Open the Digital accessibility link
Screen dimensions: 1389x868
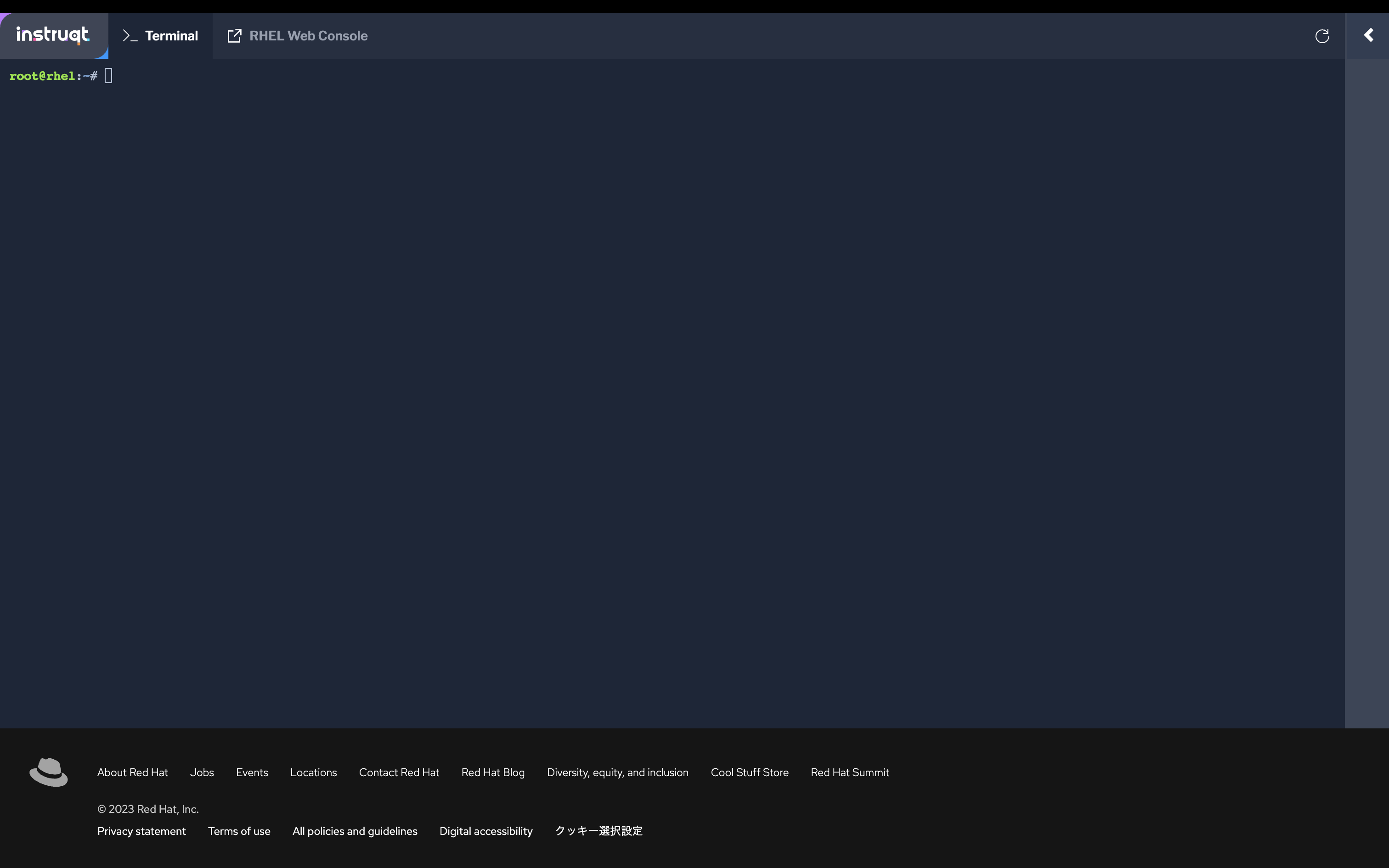point(486,831)
